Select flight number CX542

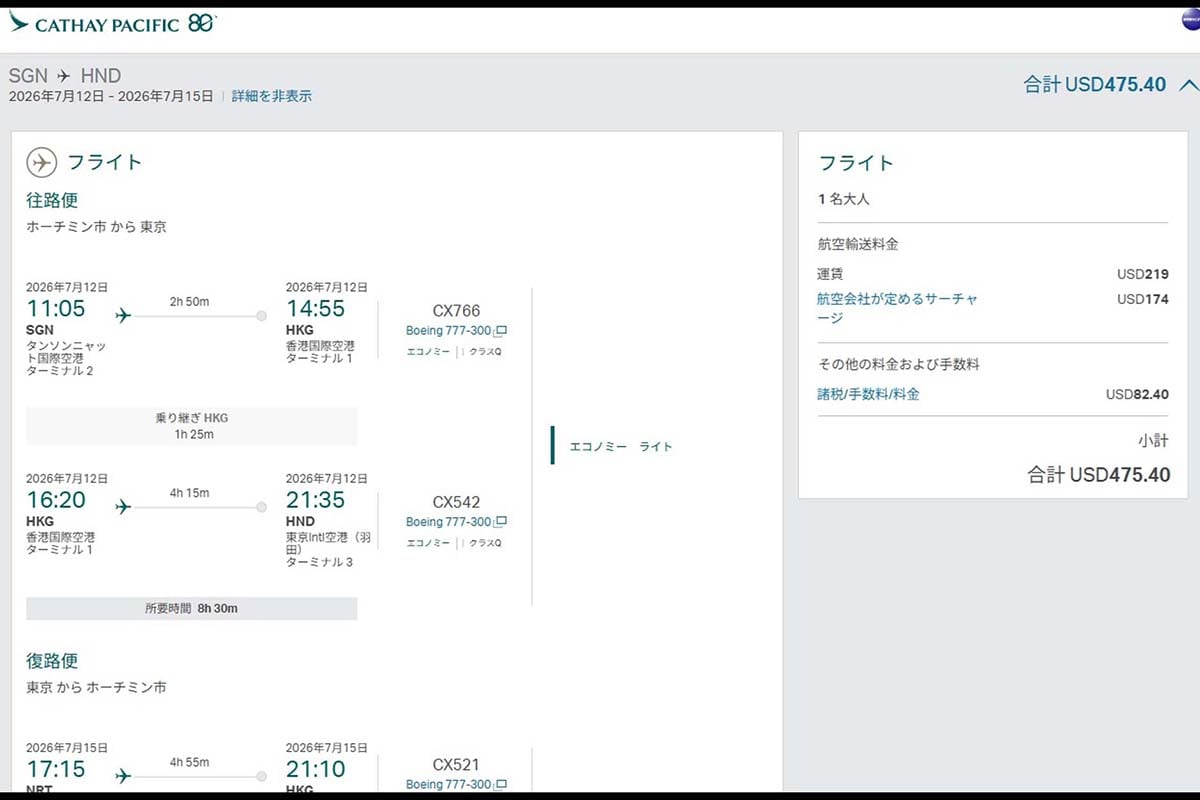coord(456,502)
